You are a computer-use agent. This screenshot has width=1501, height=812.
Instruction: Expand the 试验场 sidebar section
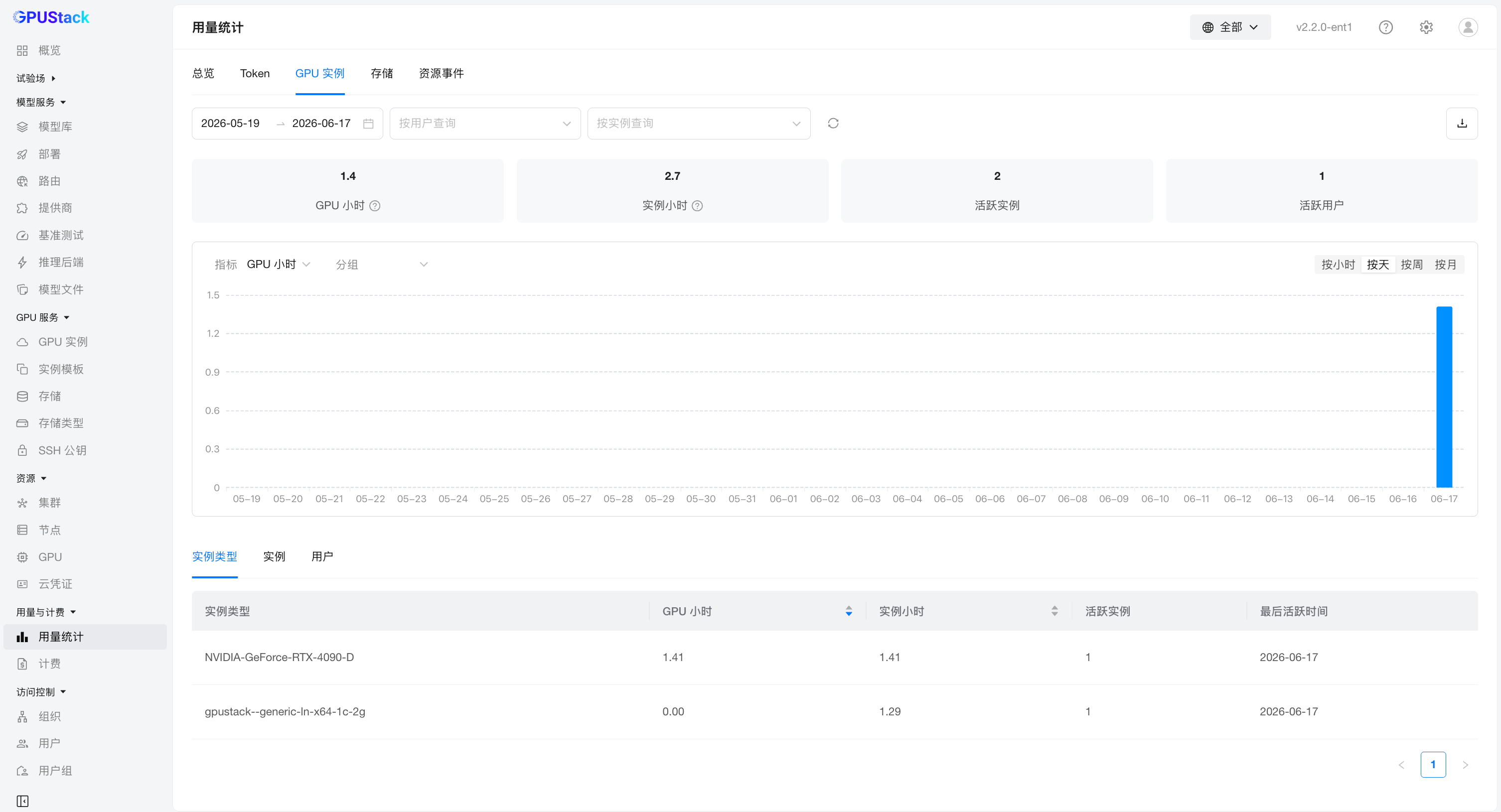click(x=35, y=78)
